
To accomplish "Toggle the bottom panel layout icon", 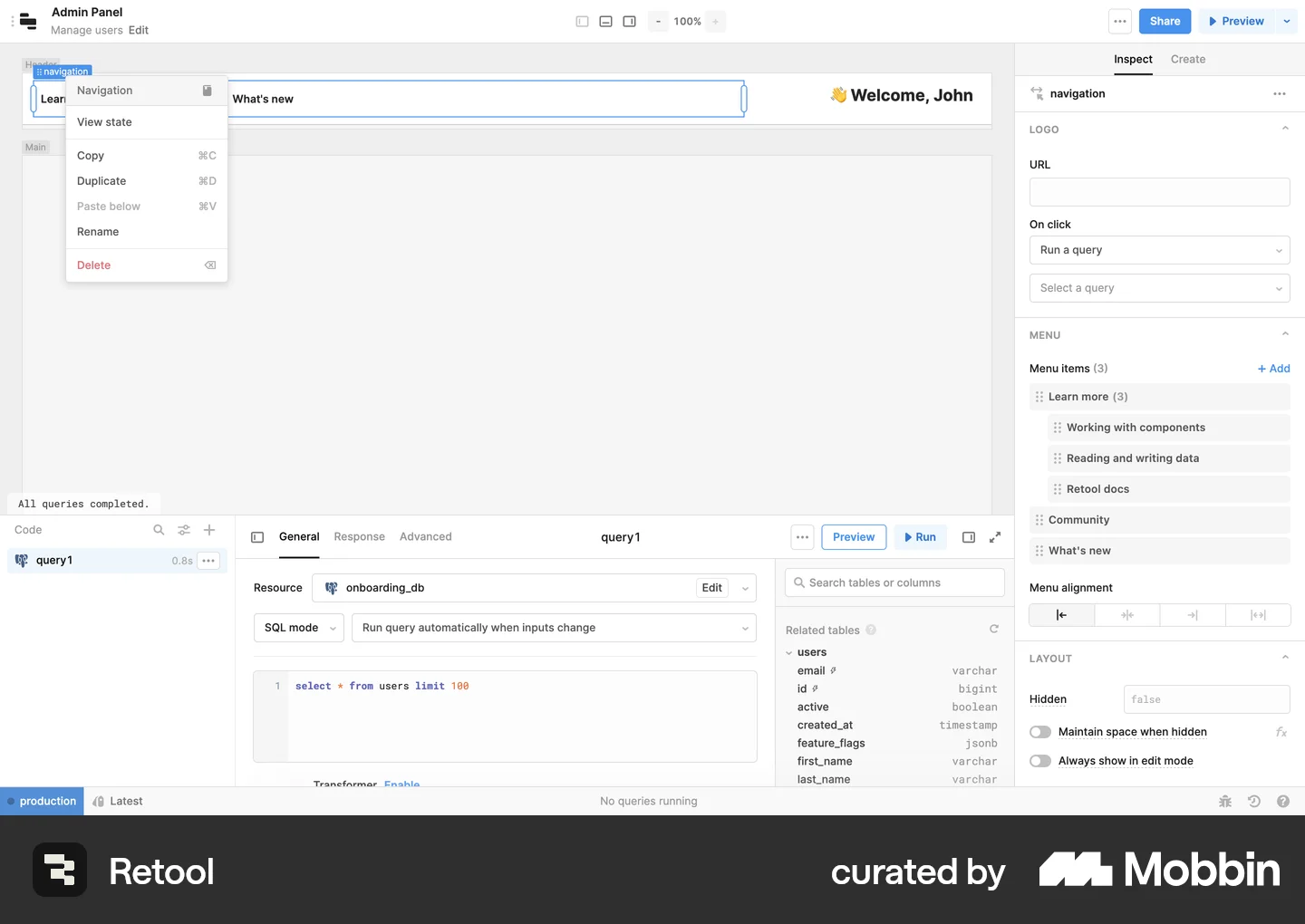I will tap(606, 22).
